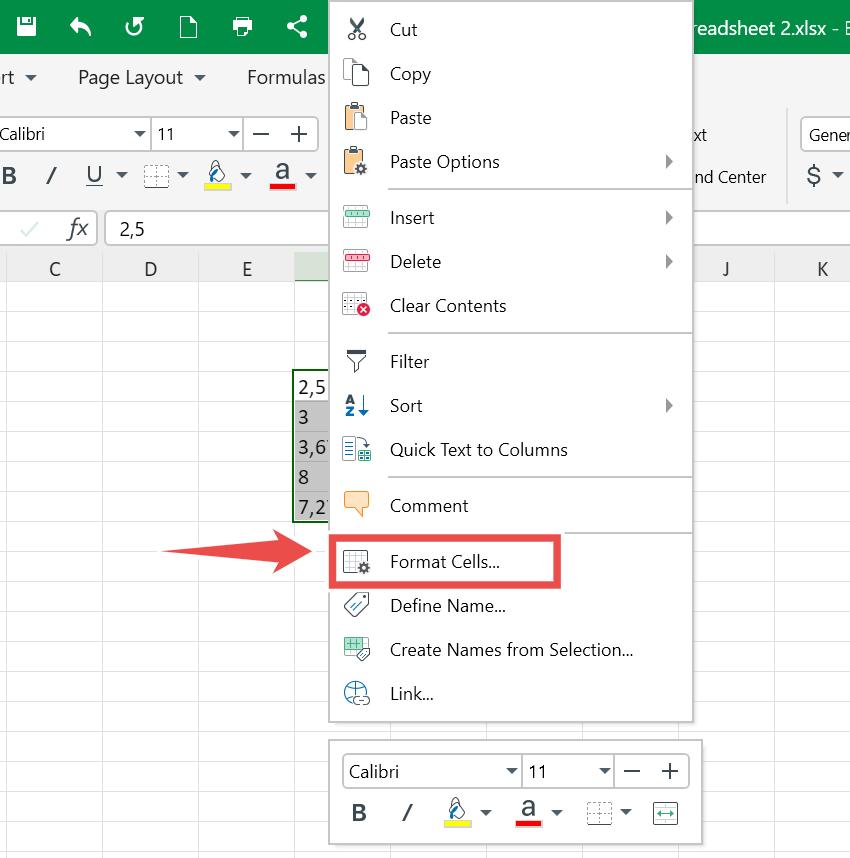Click the cell containing 8

pyautogui.click(x=311, y=477)
